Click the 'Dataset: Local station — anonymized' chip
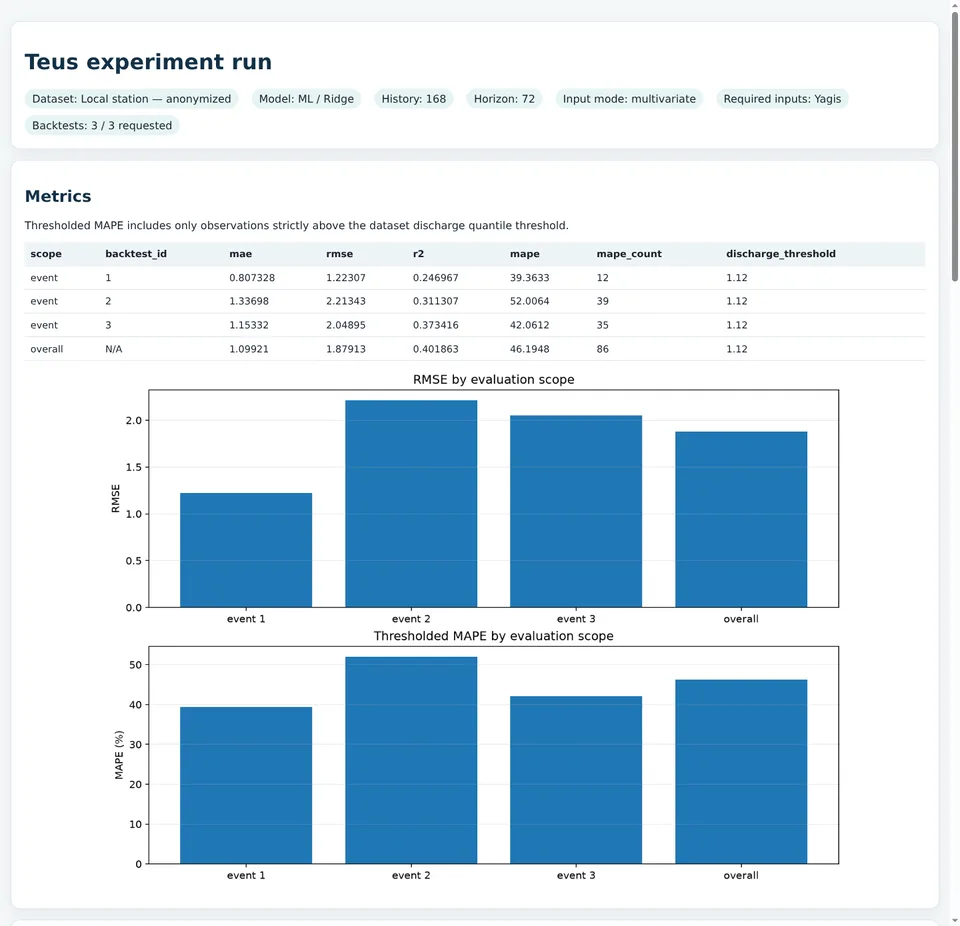This screenshot has width=960, height=926. pyautogui.click(x=132, y=99)
